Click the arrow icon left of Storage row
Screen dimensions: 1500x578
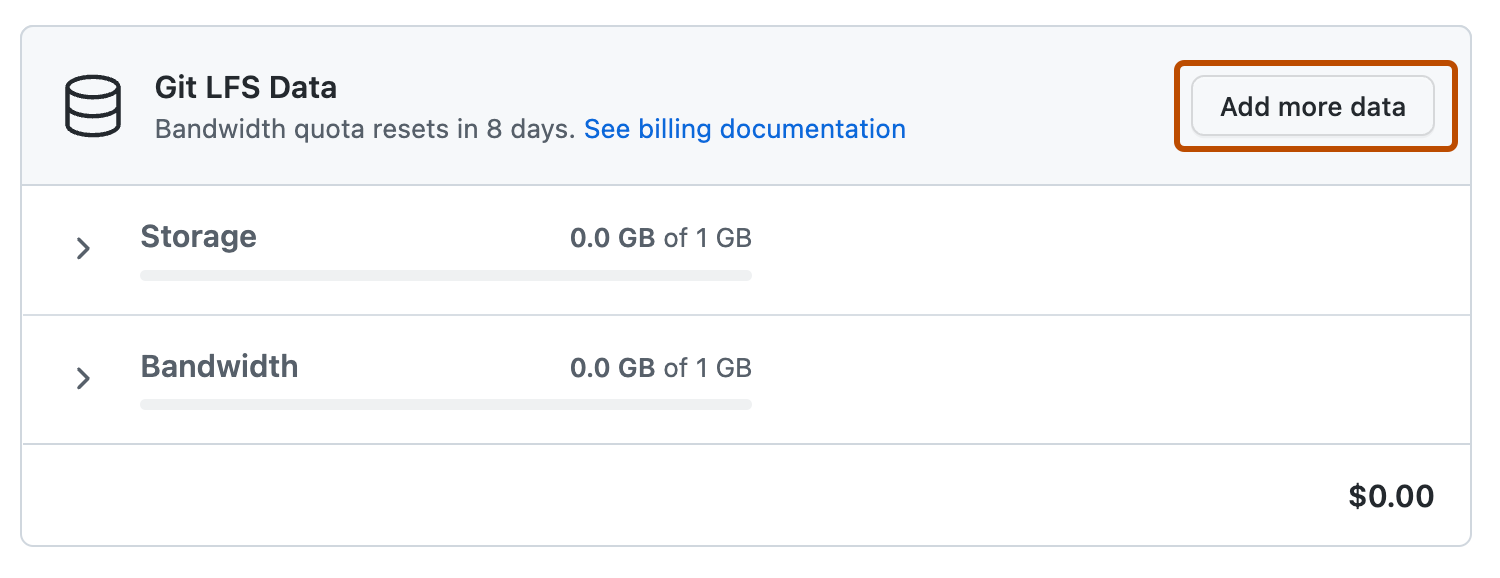point(83,248)
